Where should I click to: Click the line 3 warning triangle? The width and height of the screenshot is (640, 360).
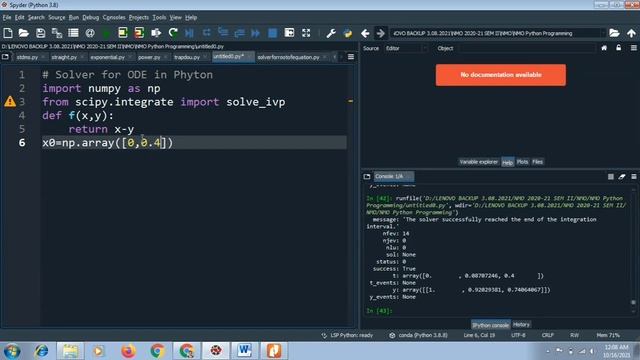tap(10, 102)
